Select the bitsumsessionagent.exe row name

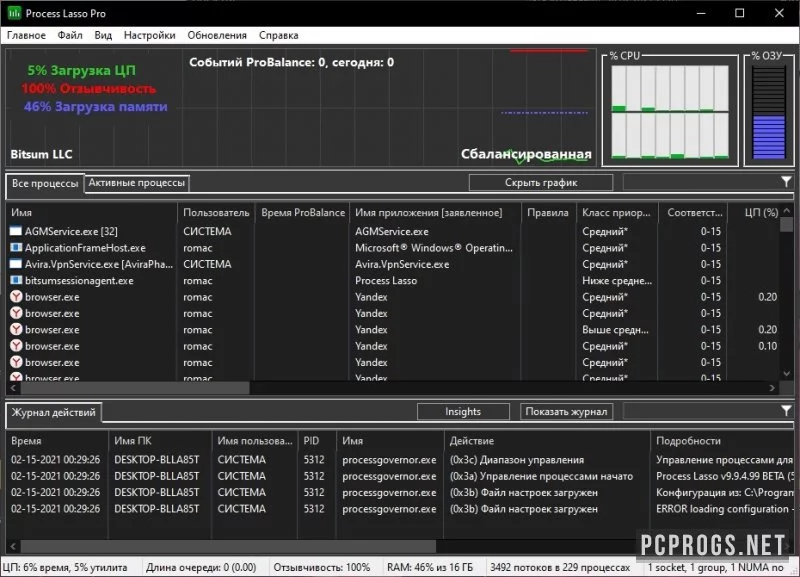[79, 281]
